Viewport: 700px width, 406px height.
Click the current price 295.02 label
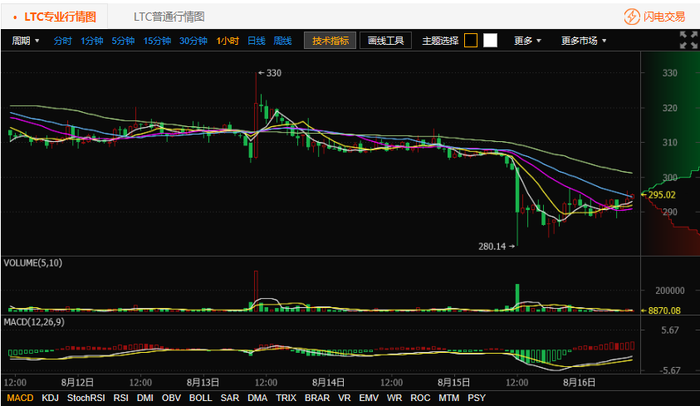pos(662,195)
